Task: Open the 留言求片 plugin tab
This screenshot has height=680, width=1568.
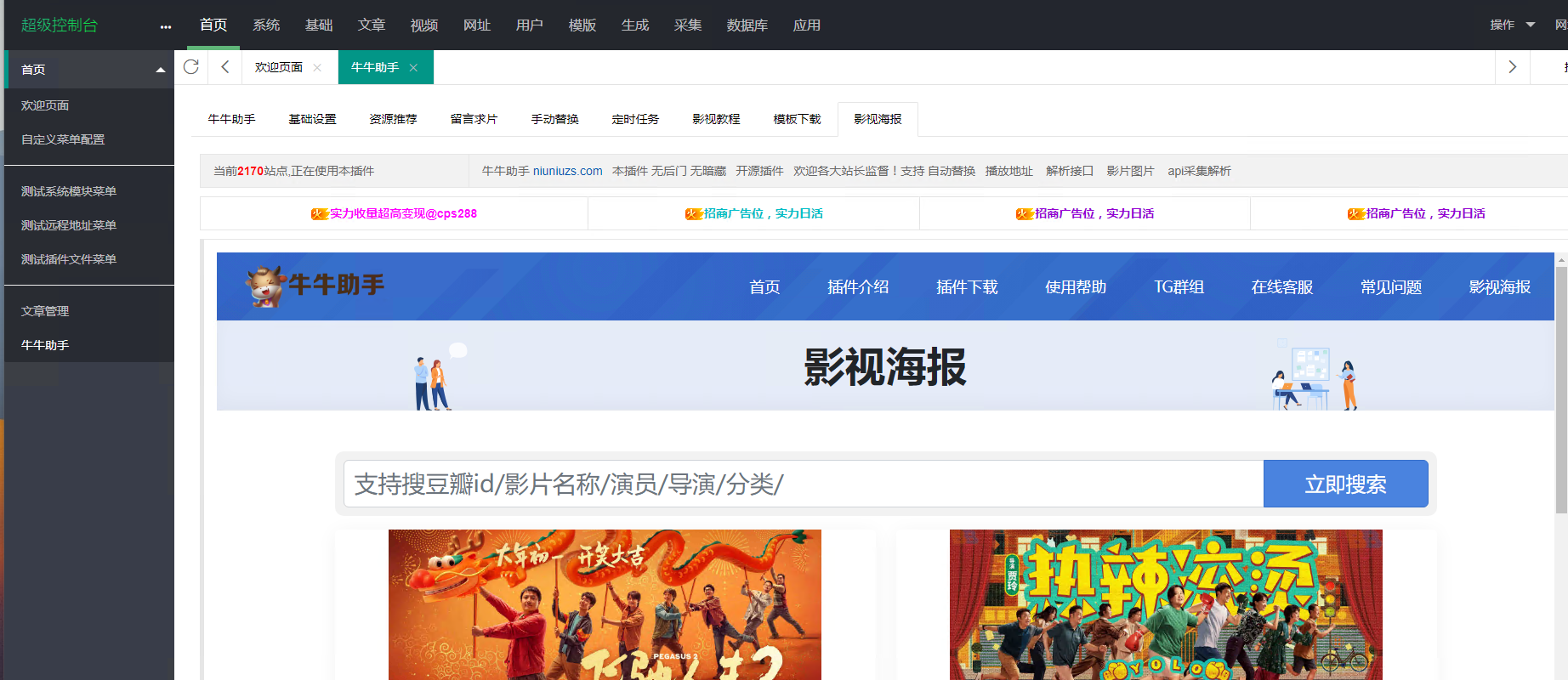Action: tap(474, 119)
